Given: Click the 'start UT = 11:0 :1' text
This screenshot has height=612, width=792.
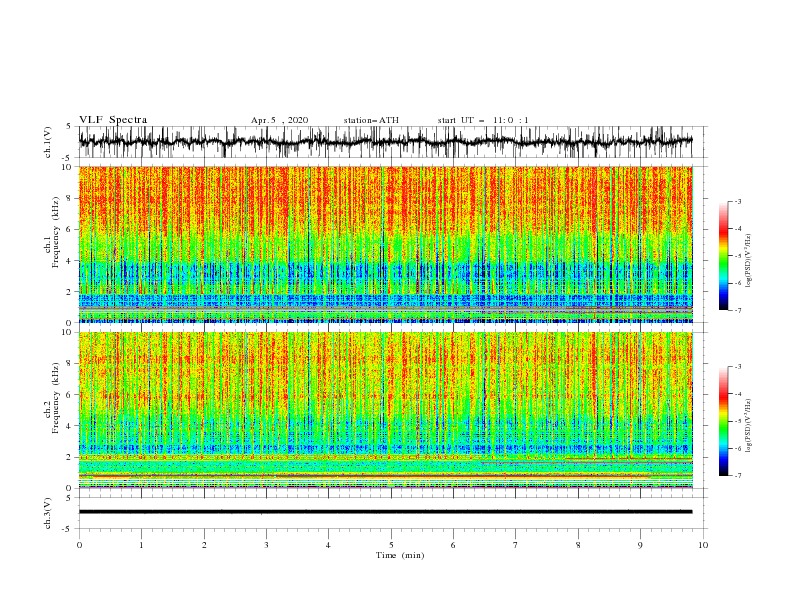Looking at the screenshot, I should 483,120.
